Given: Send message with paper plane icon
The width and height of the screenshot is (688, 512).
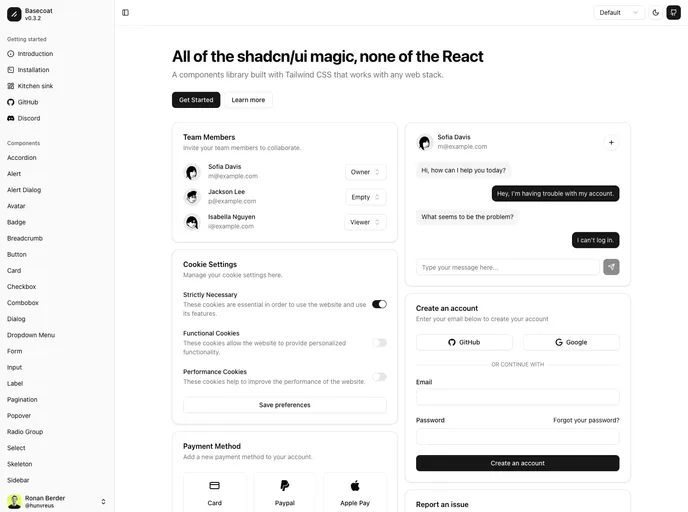Looking at the screenshot, I should pyautogui.click(x=611, y=267).
